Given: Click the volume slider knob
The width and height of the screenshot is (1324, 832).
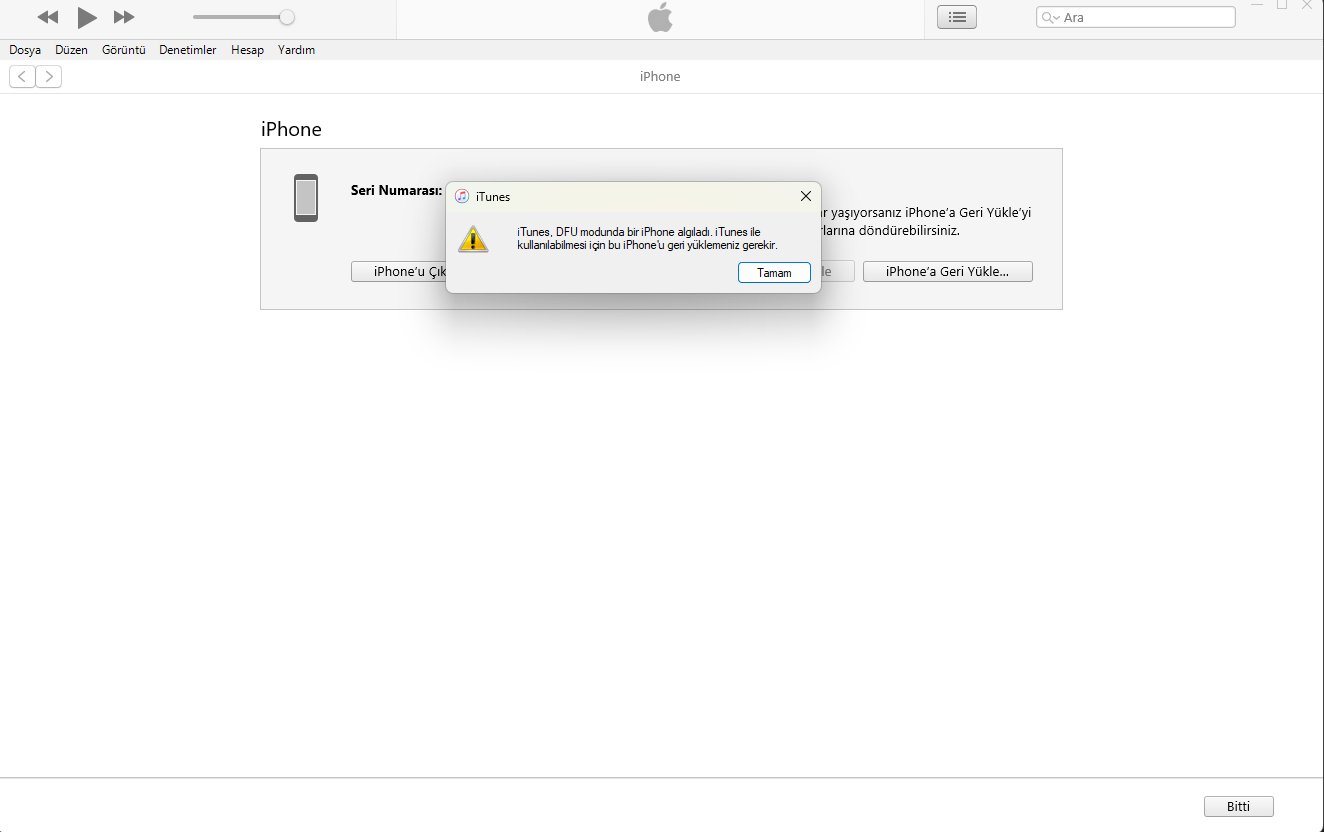Looking at the screenshot, I should [287, 17].
